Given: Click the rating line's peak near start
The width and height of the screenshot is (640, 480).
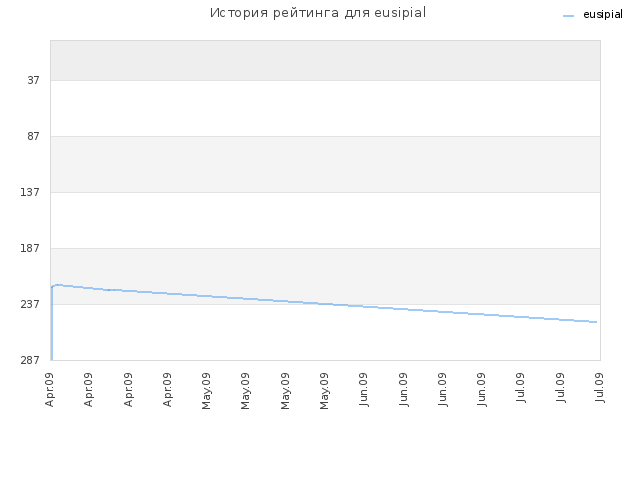Looking at the screenshot, I should [58, 284].
